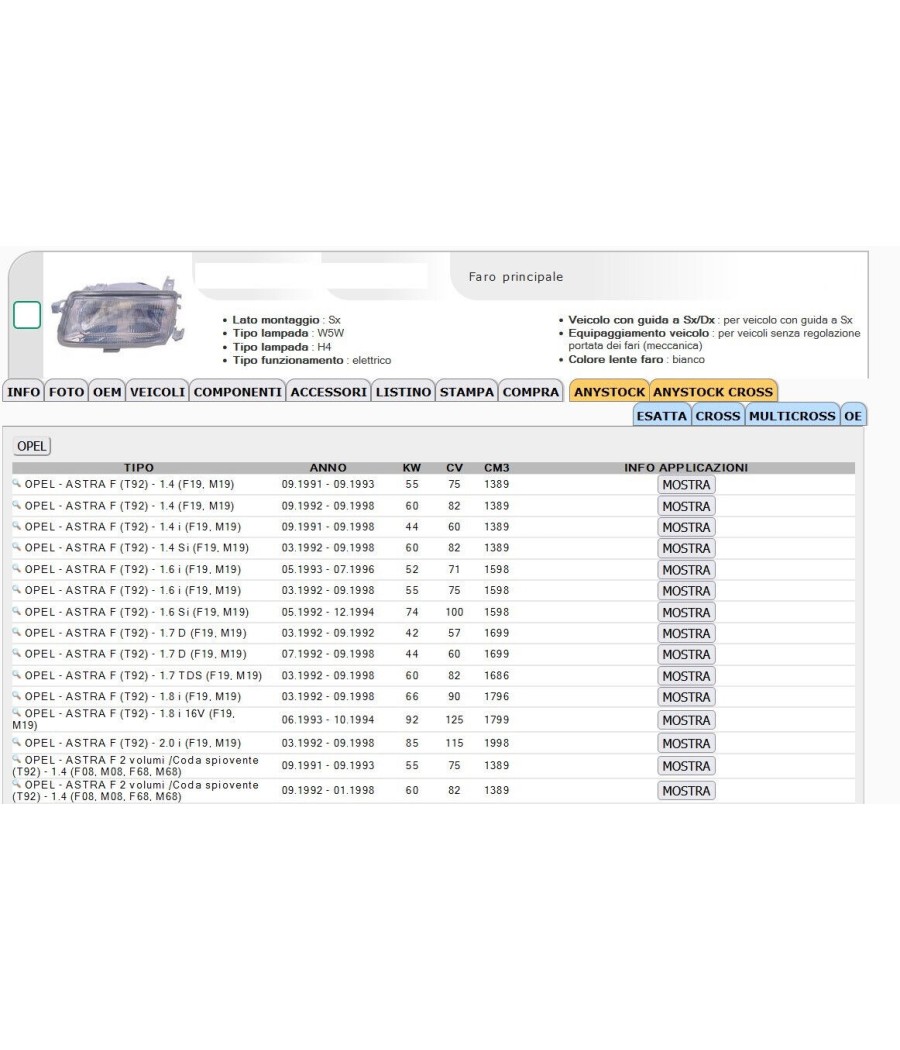The height and width of the screenshot is (1050, 900).
Task: Click magnifier icon for Astra 2.0 i row
Action: point(17,742)
